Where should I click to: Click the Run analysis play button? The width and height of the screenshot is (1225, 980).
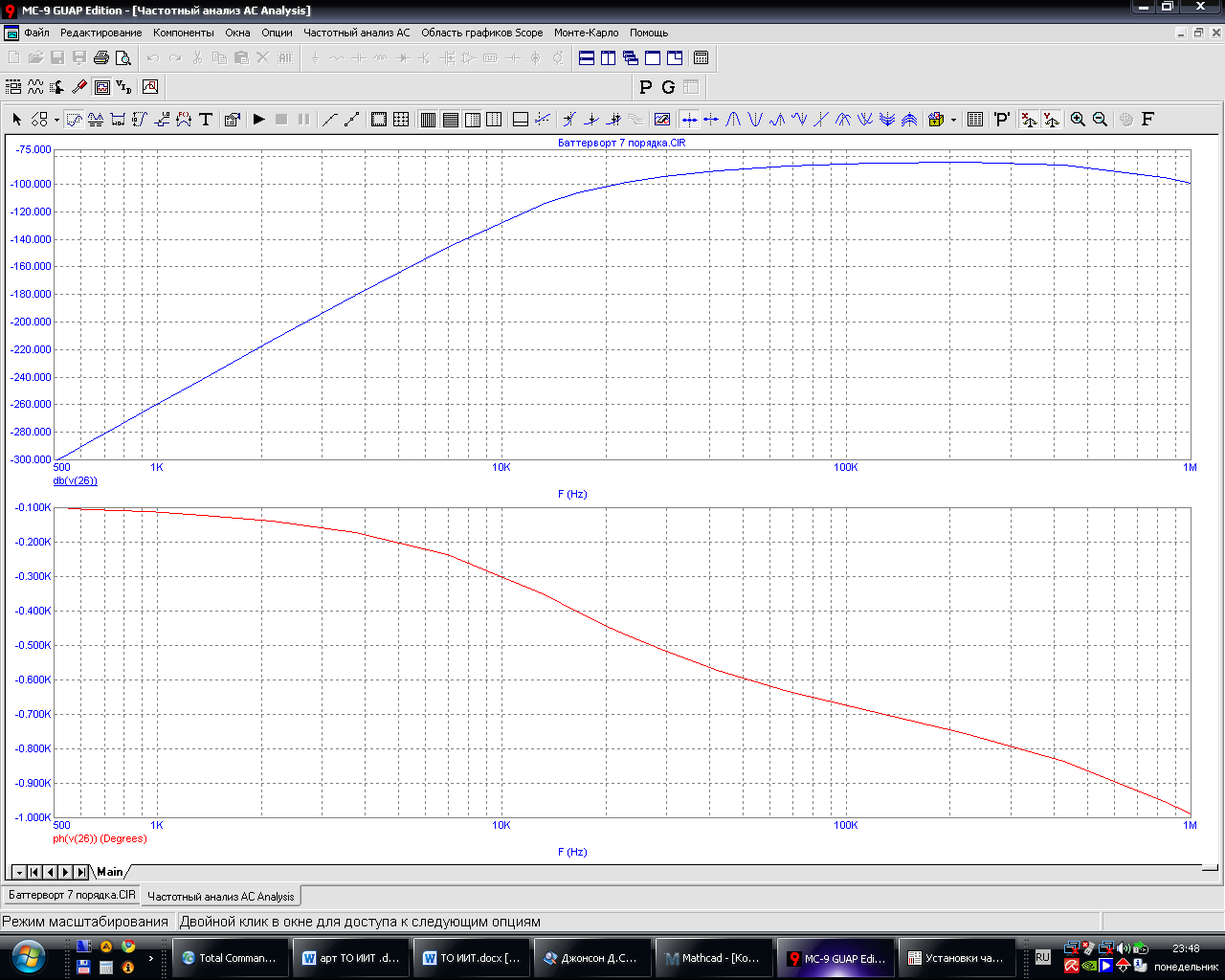[x=258, y=119]
